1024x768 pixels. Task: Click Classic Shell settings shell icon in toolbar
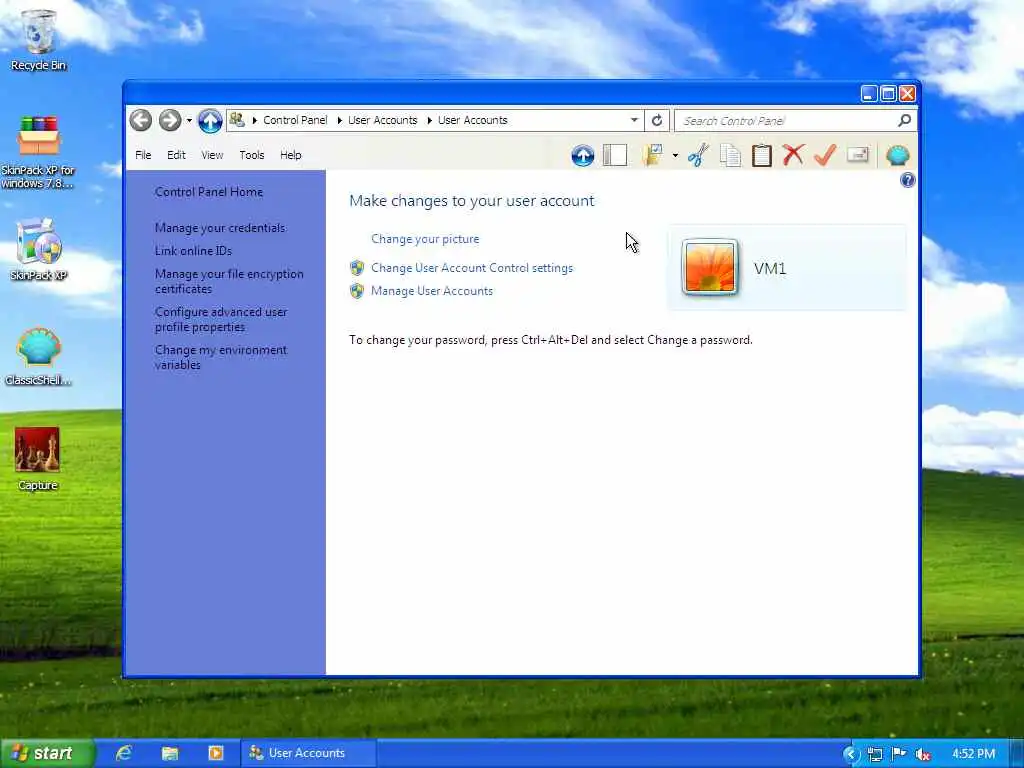click(898, 155)
